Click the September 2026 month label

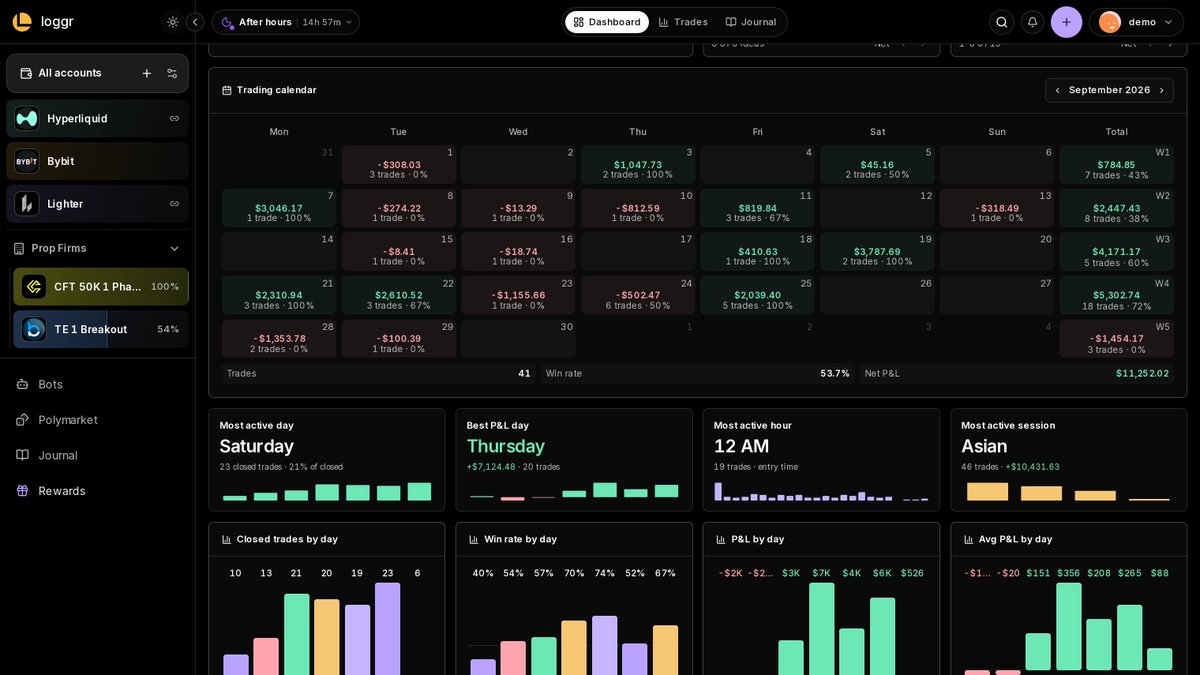[x=1109, y=90]
